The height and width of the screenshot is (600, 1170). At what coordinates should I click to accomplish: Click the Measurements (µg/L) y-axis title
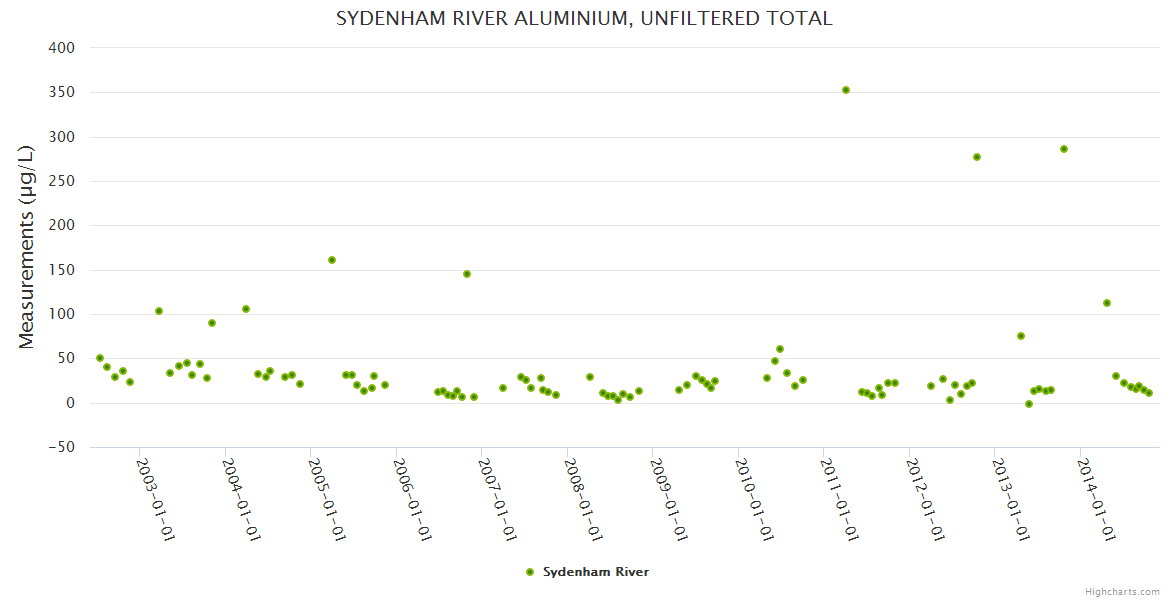click(x=27, y=246)
